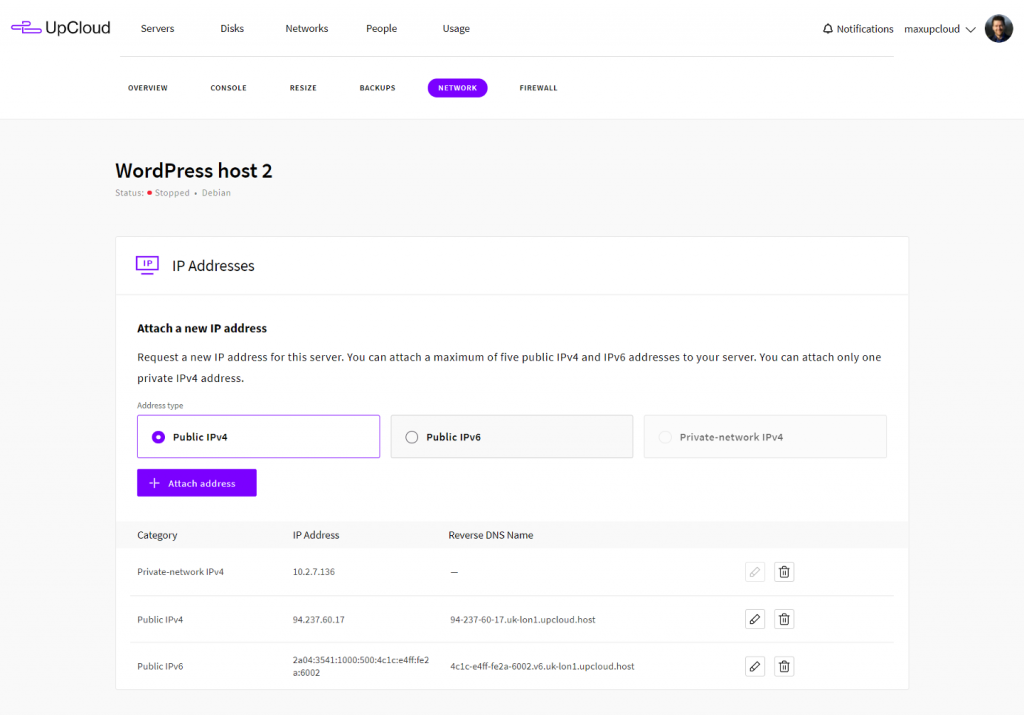Delete the Public IPv6 address via trash icon
Screen dimensions: 1024x715
(x=784, y=665)
